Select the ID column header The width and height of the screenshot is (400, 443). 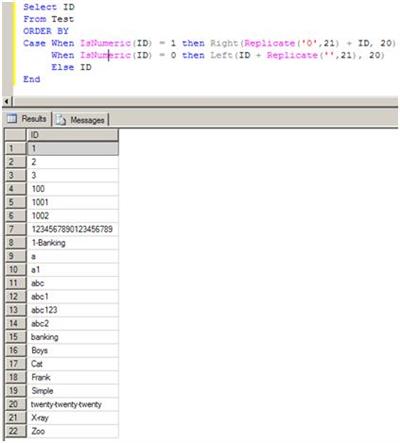pyautogui.click(x=72, y=135)
